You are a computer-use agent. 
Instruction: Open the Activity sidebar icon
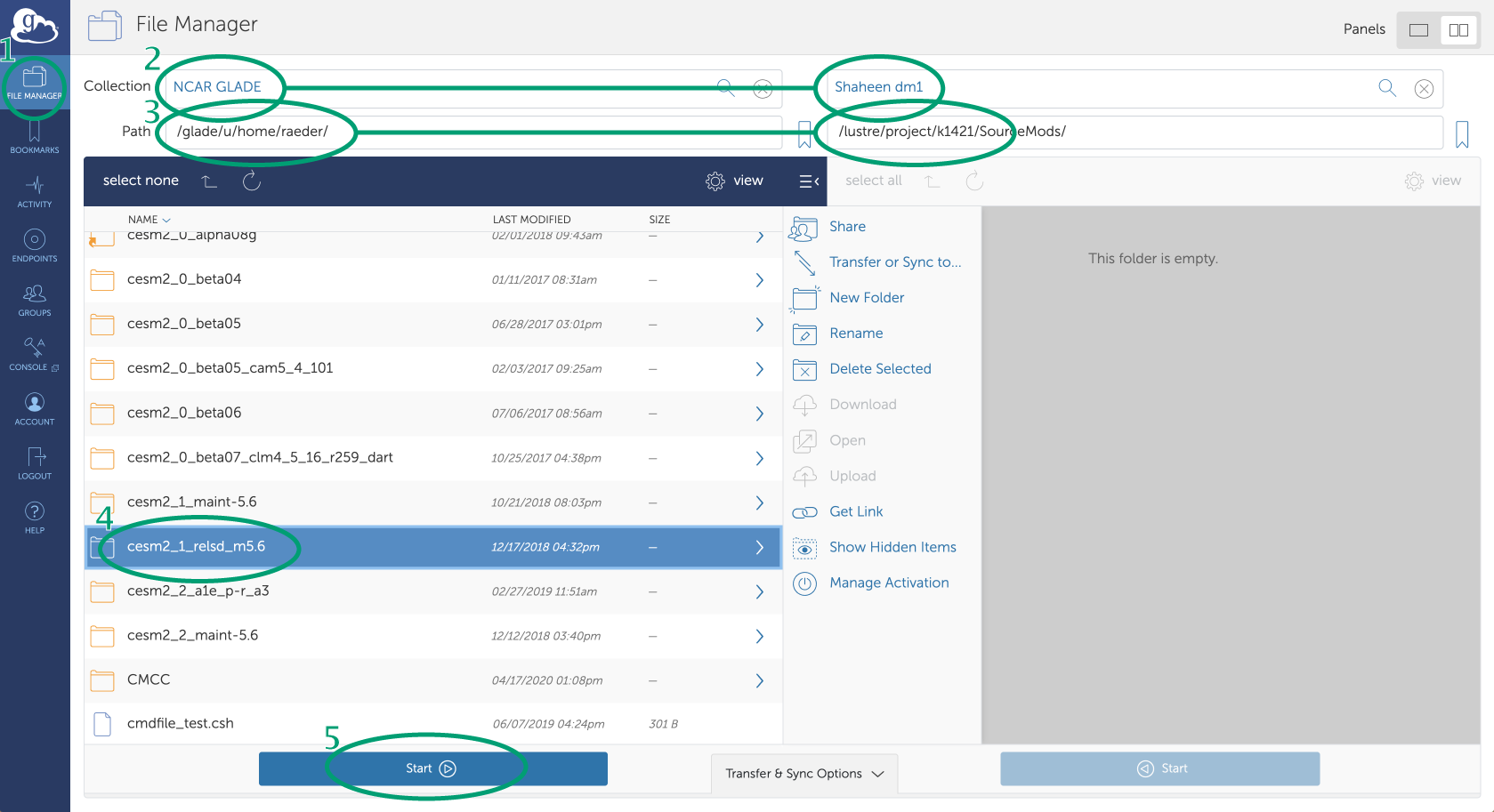35,191
